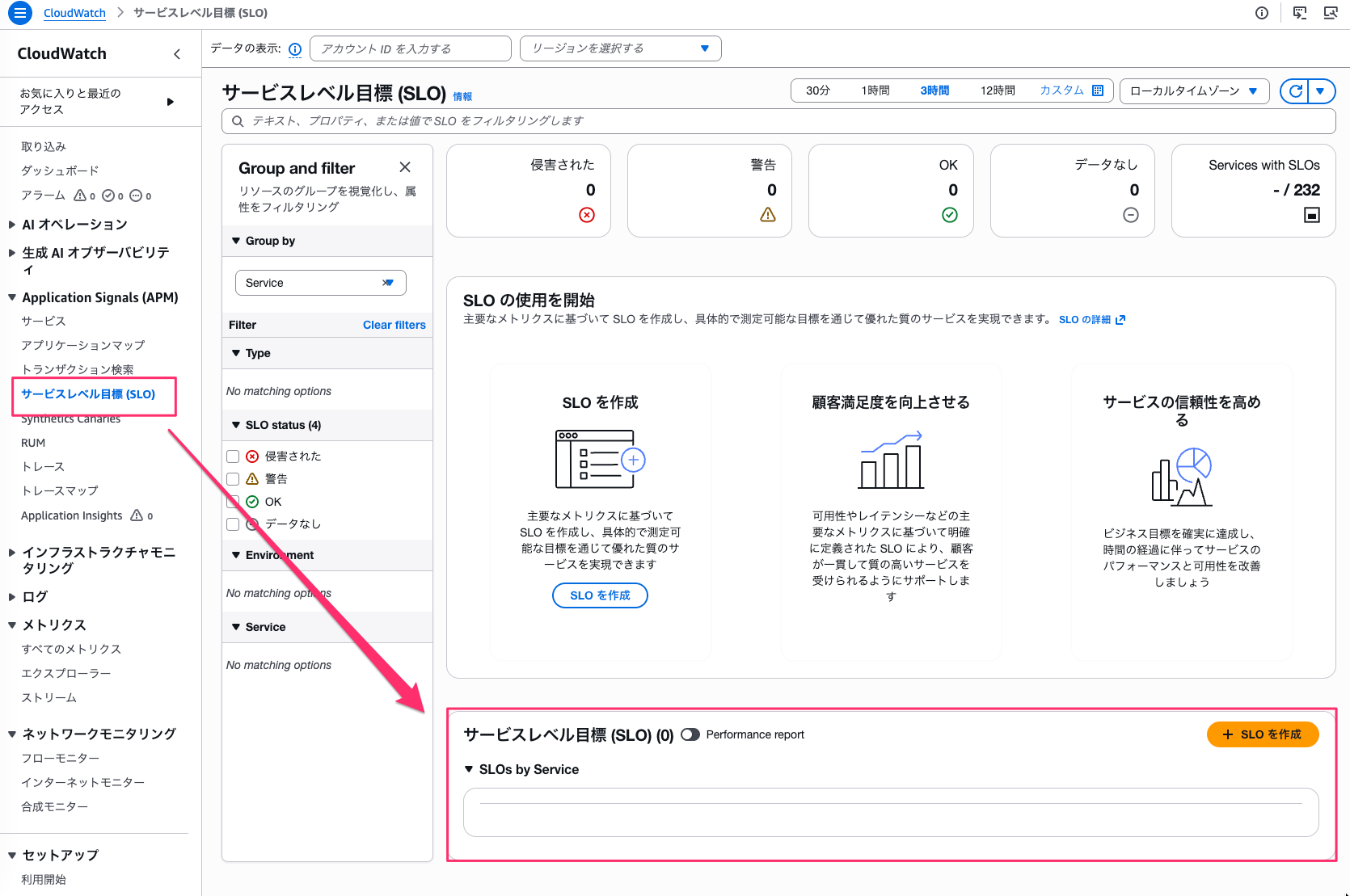Check the OK status filter checkbox
This screenshot has height=896, width=1350.
233,501
